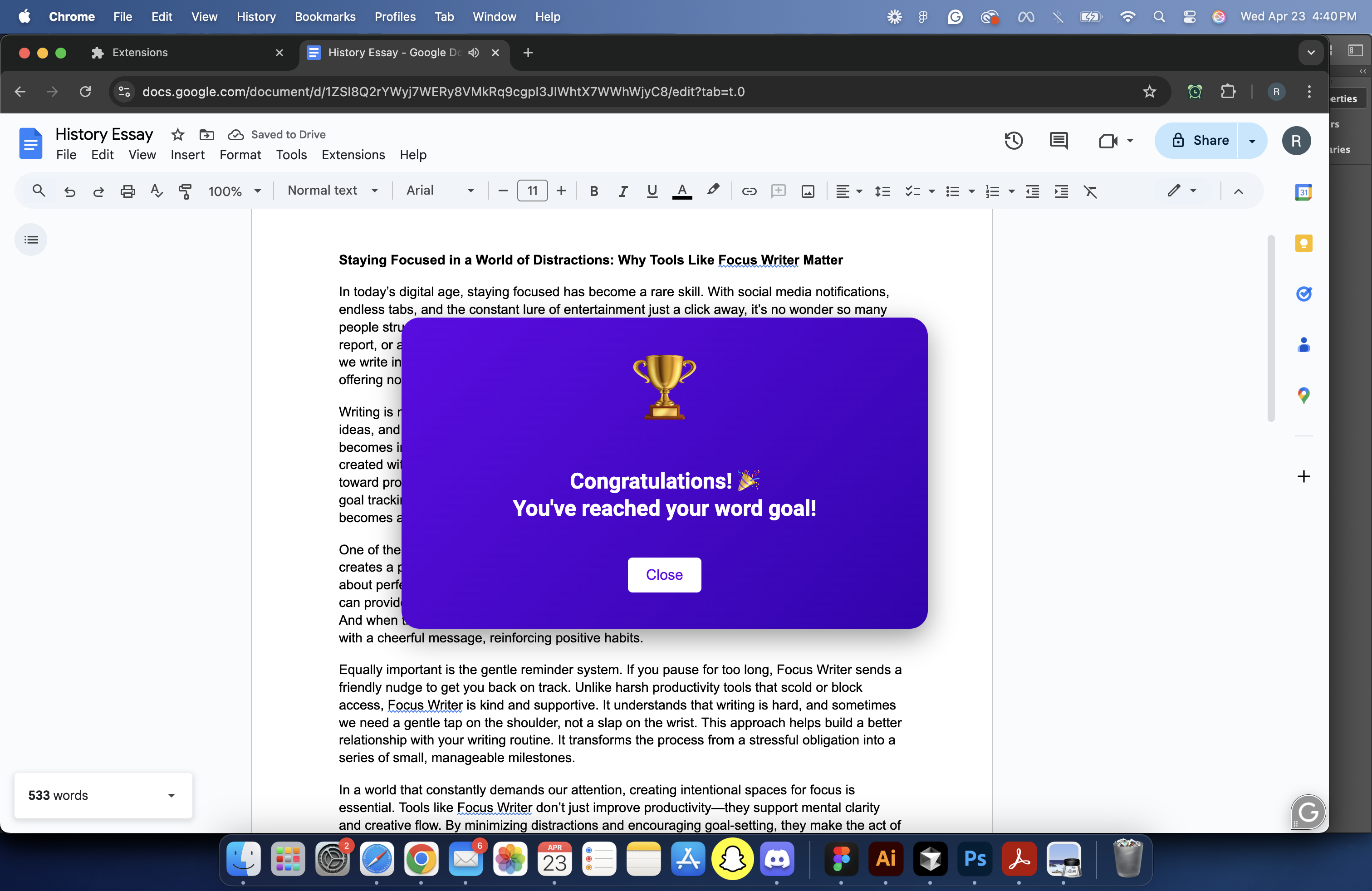The height and width of the screenshot is (891, 1372).
Task: Toggle the checklist
Action: pos(912,191)
